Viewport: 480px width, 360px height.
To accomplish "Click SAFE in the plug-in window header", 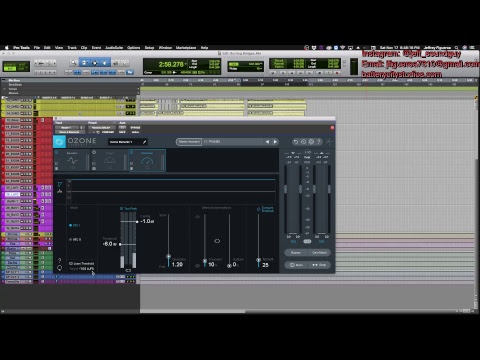I will coord(122,132).
